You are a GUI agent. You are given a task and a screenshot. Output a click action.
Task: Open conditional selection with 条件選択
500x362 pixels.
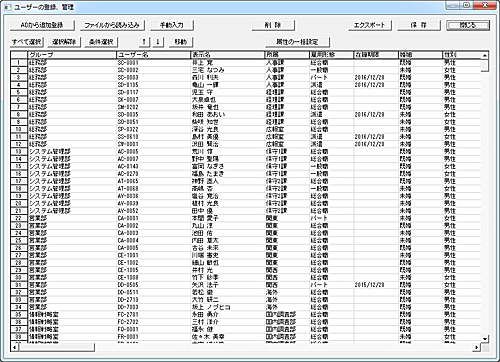pos(101,42)
